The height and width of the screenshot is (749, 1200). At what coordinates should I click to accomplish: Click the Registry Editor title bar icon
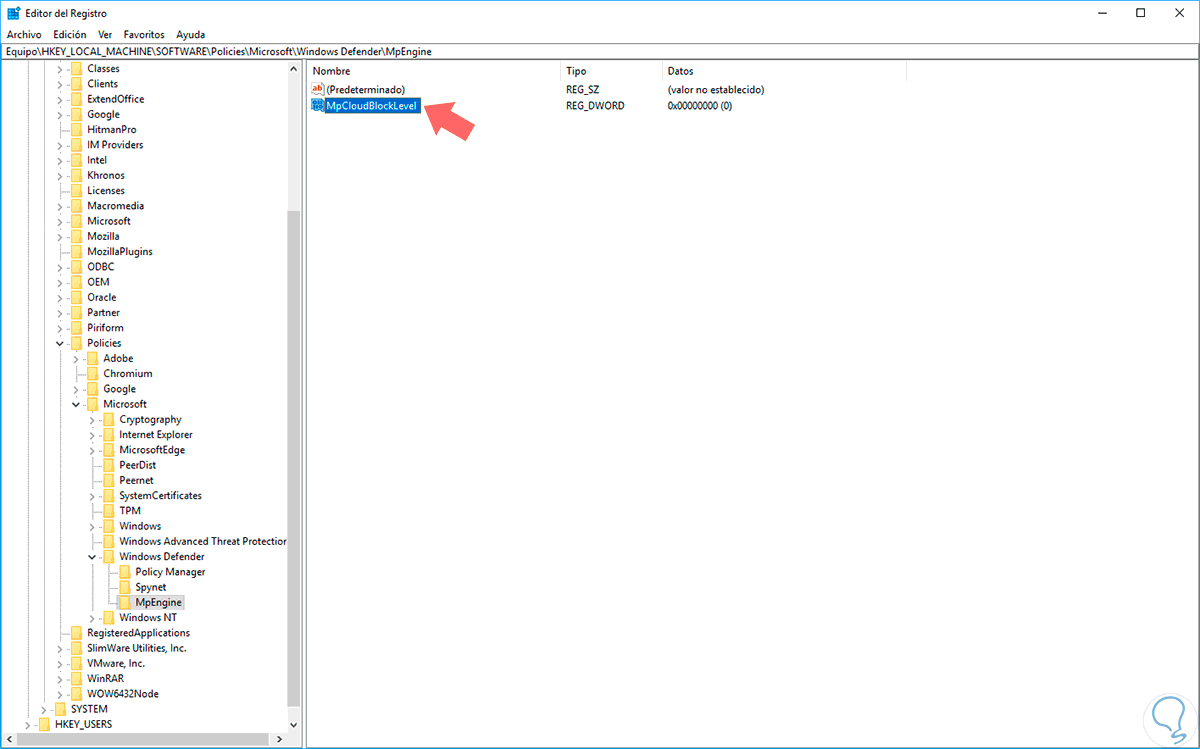point(13,13)
